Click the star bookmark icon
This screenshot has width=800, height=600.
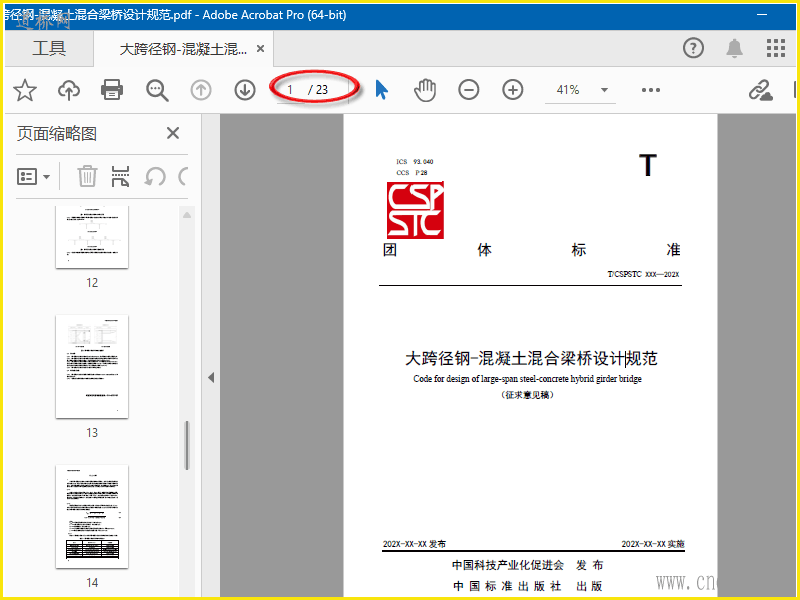24,90
